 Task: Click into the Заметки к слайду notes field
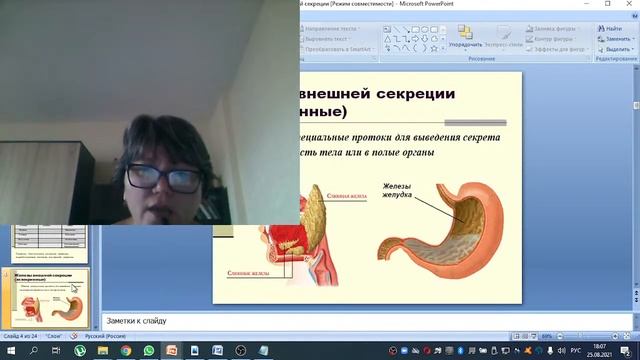366,321
